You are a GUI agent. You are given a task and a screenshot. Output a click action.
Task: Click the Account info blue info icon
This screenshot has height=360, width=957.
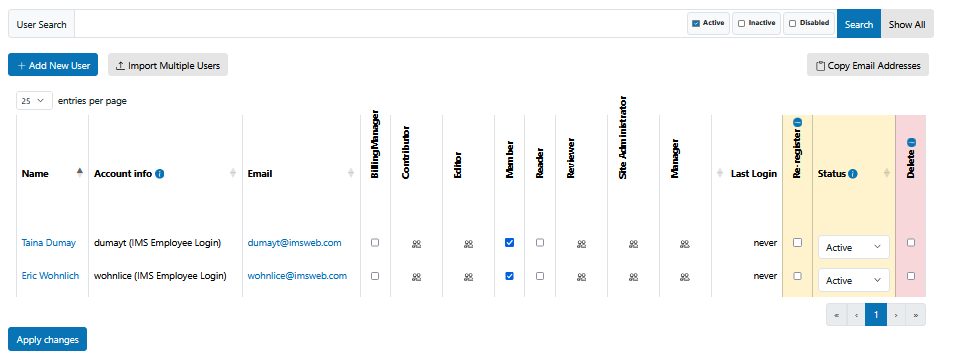point(160,174)
